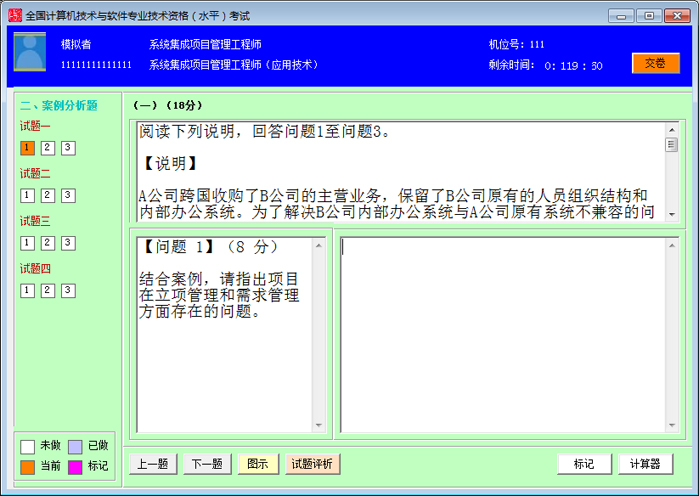This screenshot has width=699, height=496.
Task: Select question 1 under 试题一
Action: (27, 148)
